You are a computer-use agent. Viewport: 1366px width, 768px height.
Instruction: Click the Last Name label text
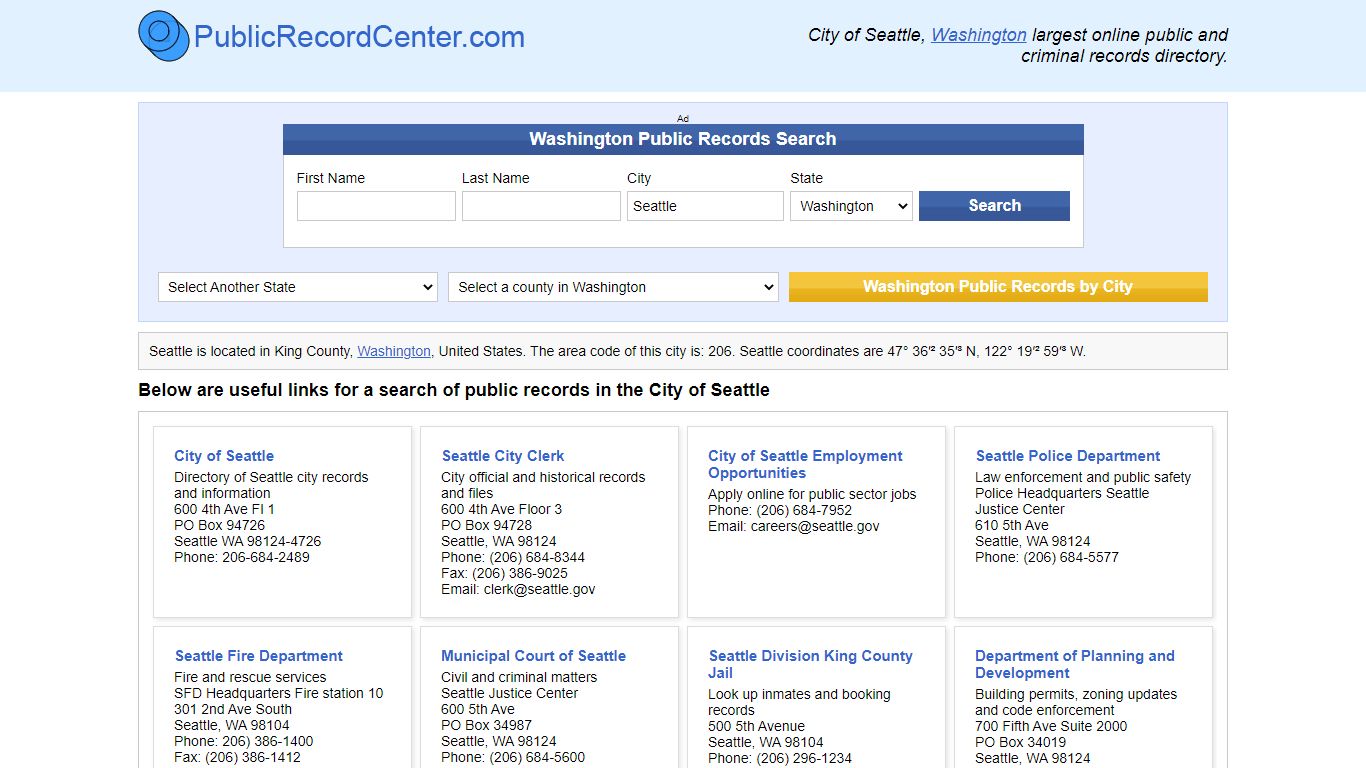[496, 178]
